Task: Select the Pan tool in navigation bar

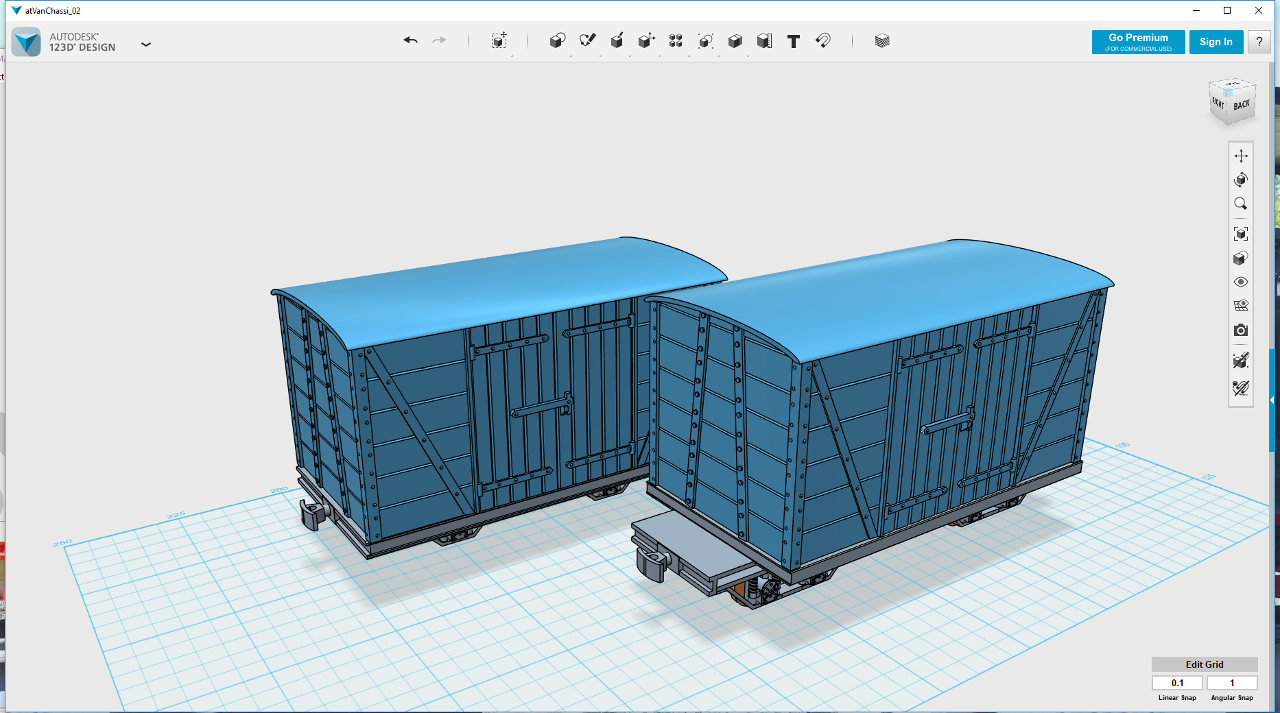Action: pyautogui.click(x=1241, y=156)
